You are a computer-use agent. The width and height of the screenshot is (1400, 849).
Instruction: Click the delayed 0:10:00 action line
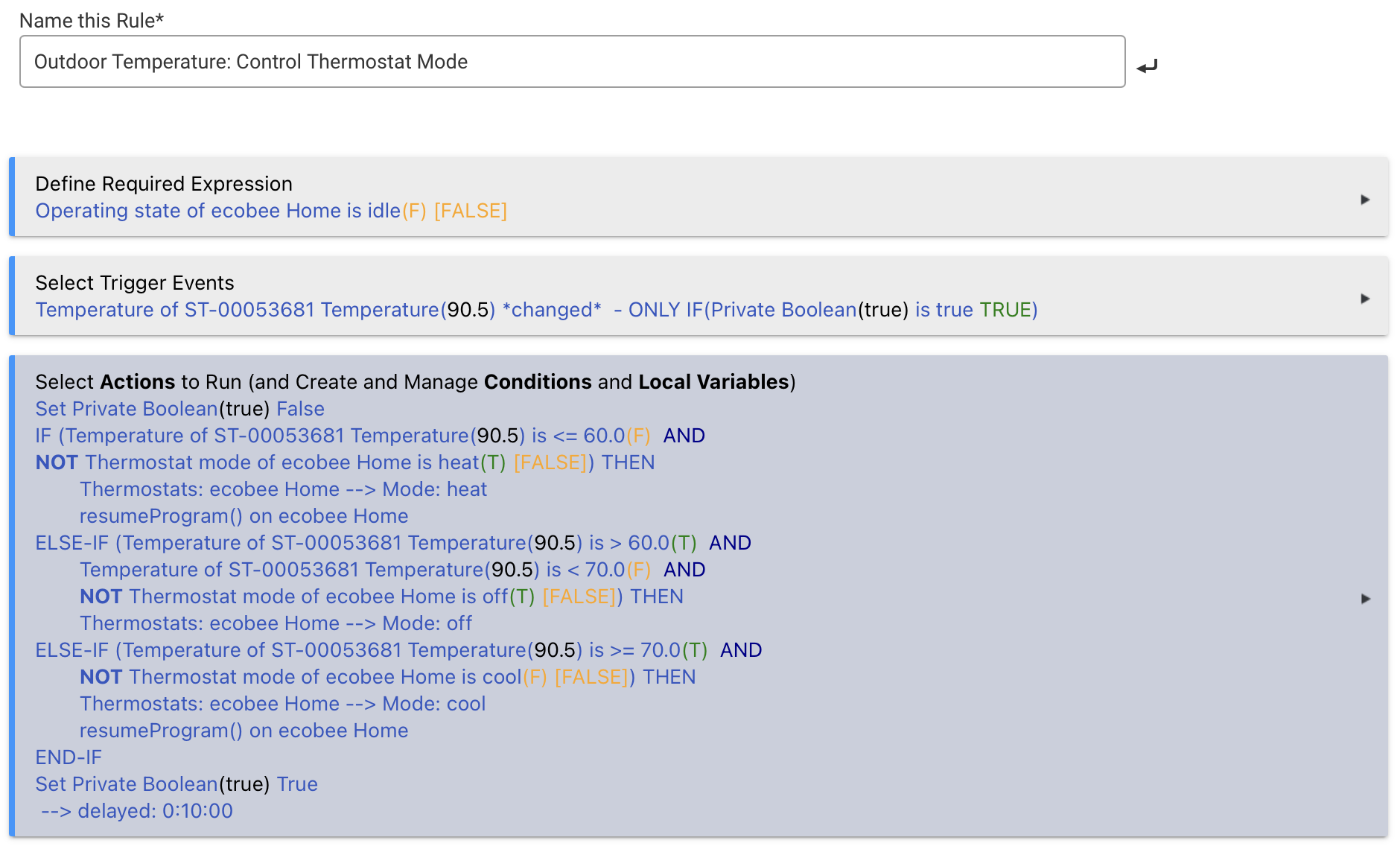pyautogui.click(x=137, y=811)
